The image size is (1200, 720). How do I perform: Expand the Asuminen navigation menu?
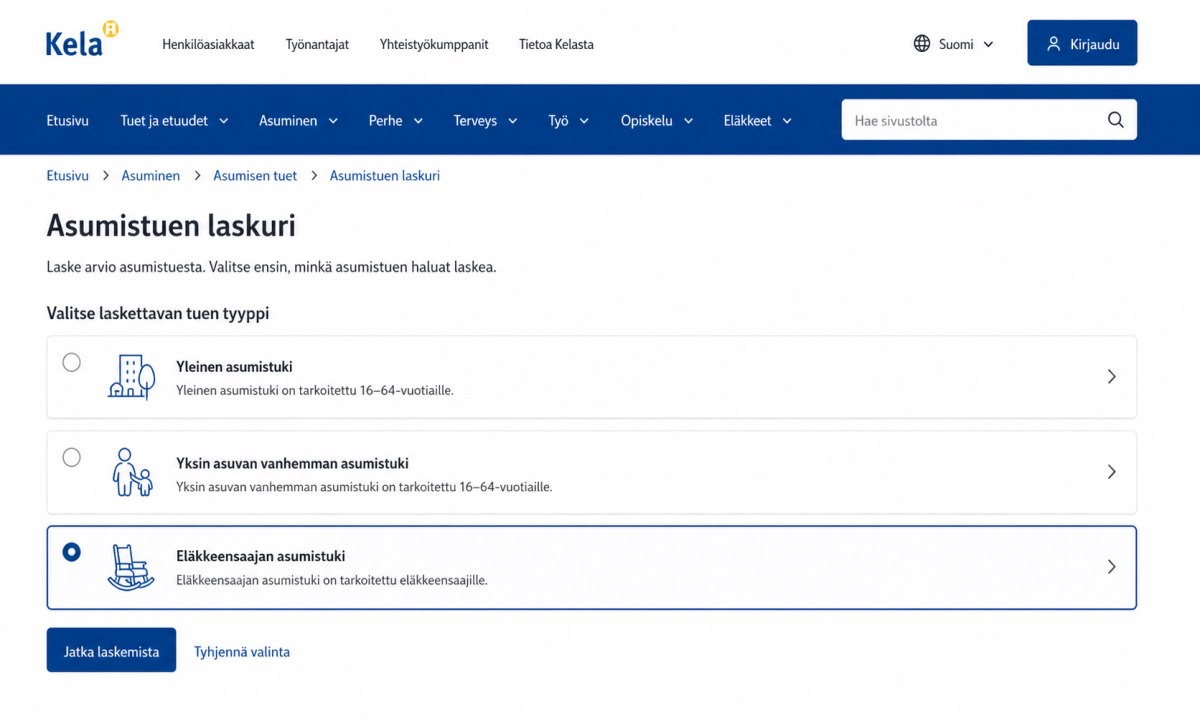pyautogui.click(x=298, y=121)
